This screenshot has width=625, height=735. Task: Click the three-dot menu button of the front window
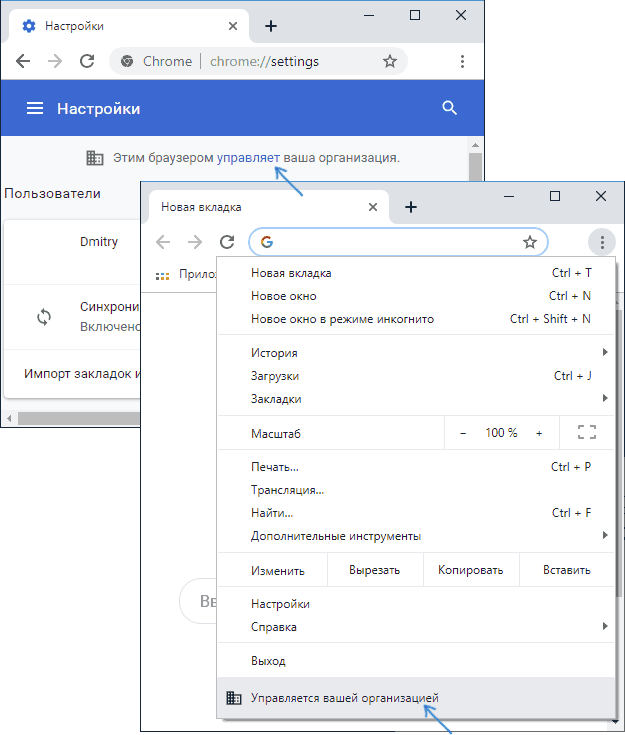click(x=602, y=242)
